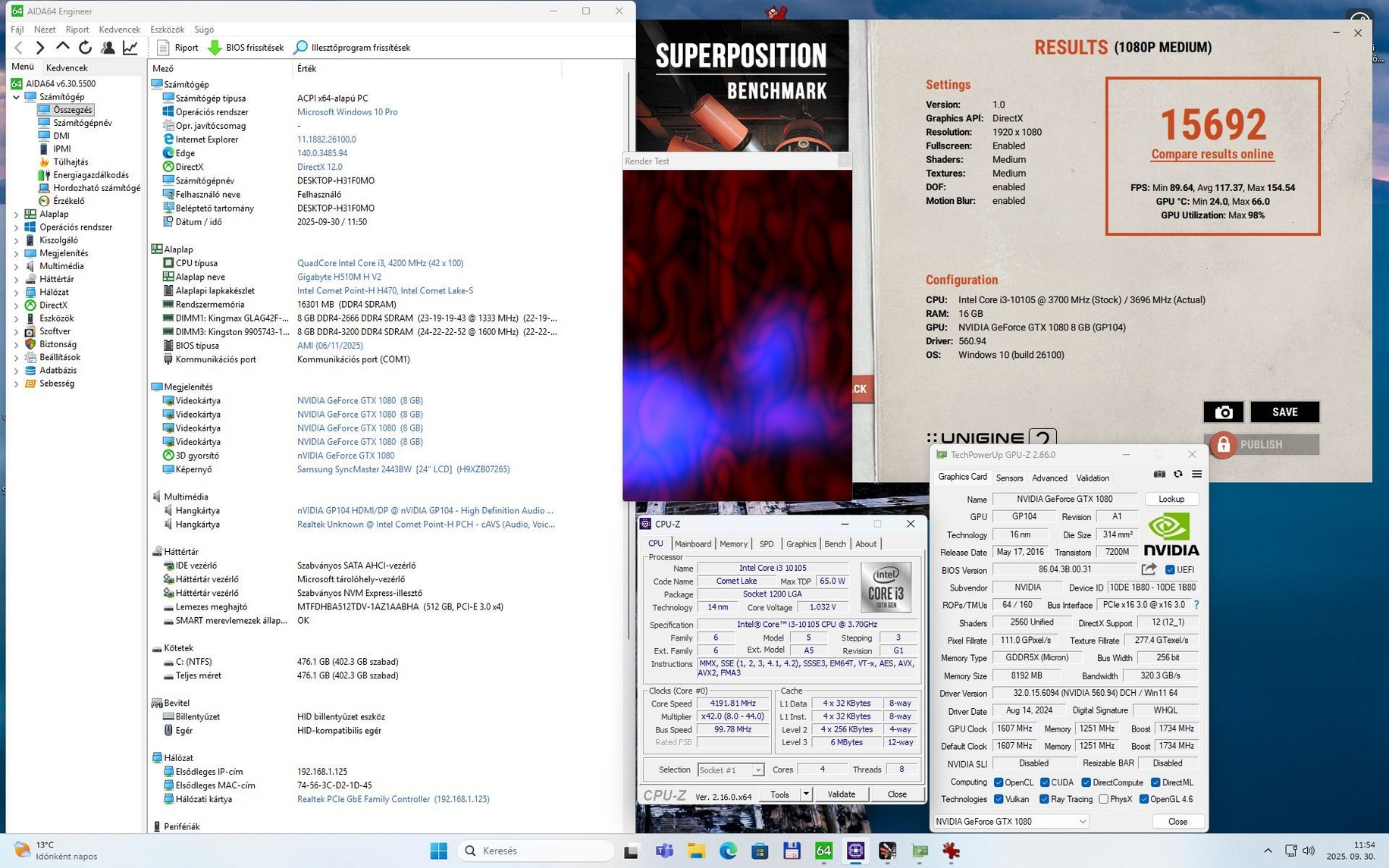This screenshot has width=1389, height=868.
Task: Open the Eszközök menu
Action: 167,30
